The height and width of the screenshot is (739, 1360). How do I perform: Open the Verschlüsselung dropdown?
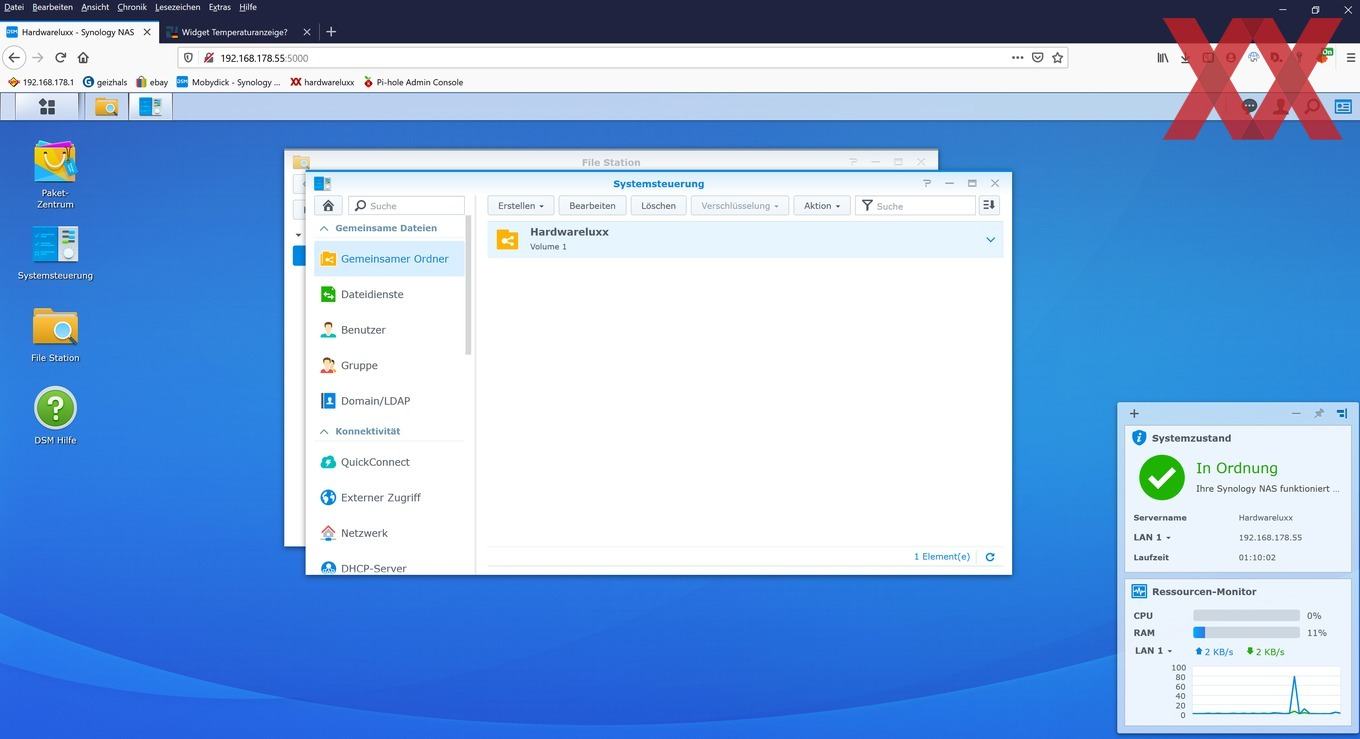pyautogui.click(x=740, y=205)
